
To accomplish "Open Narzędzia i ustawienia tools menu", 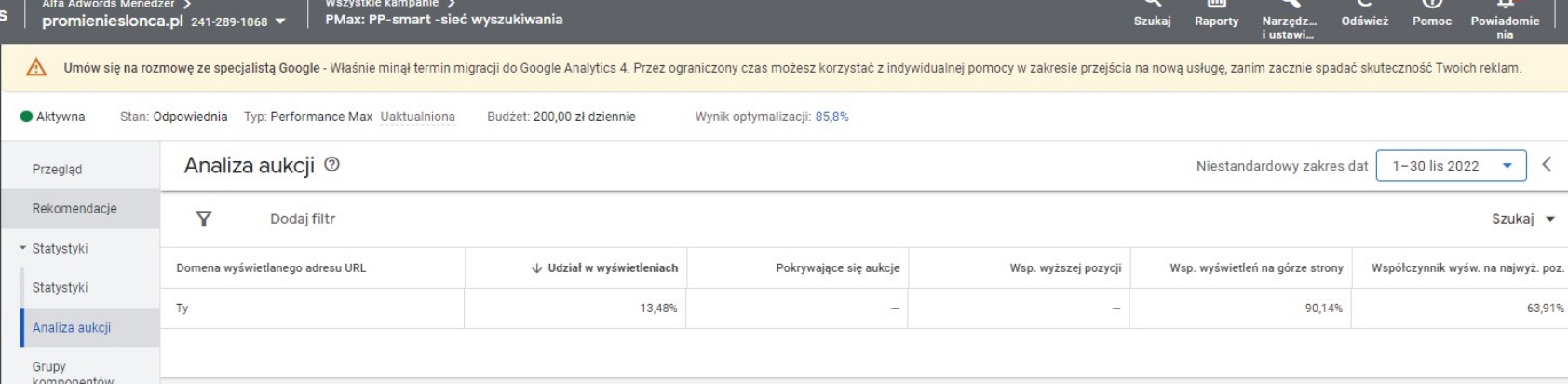I will (1289, 7).
